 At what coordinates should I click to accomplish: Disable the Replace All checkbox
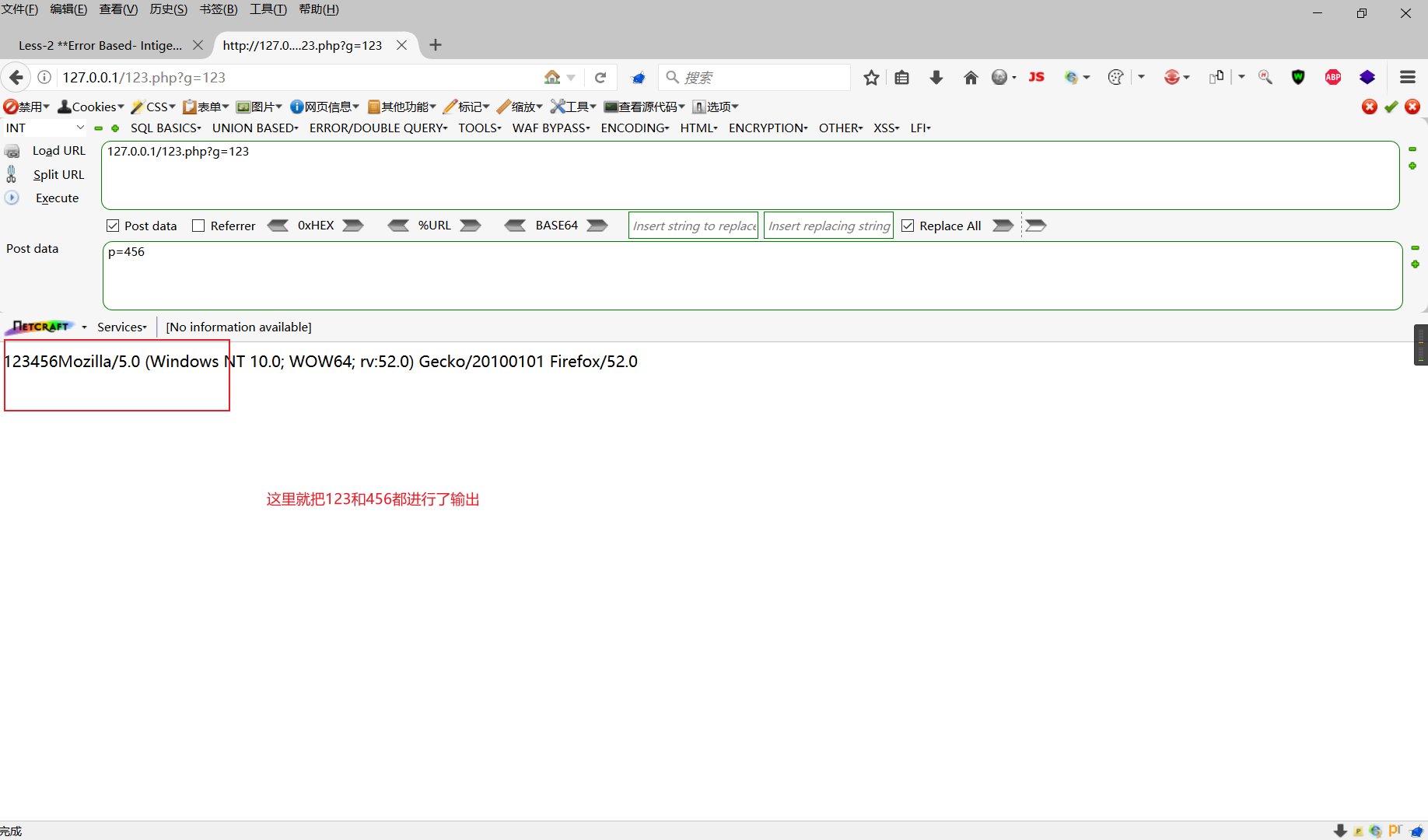pos(908,225)
